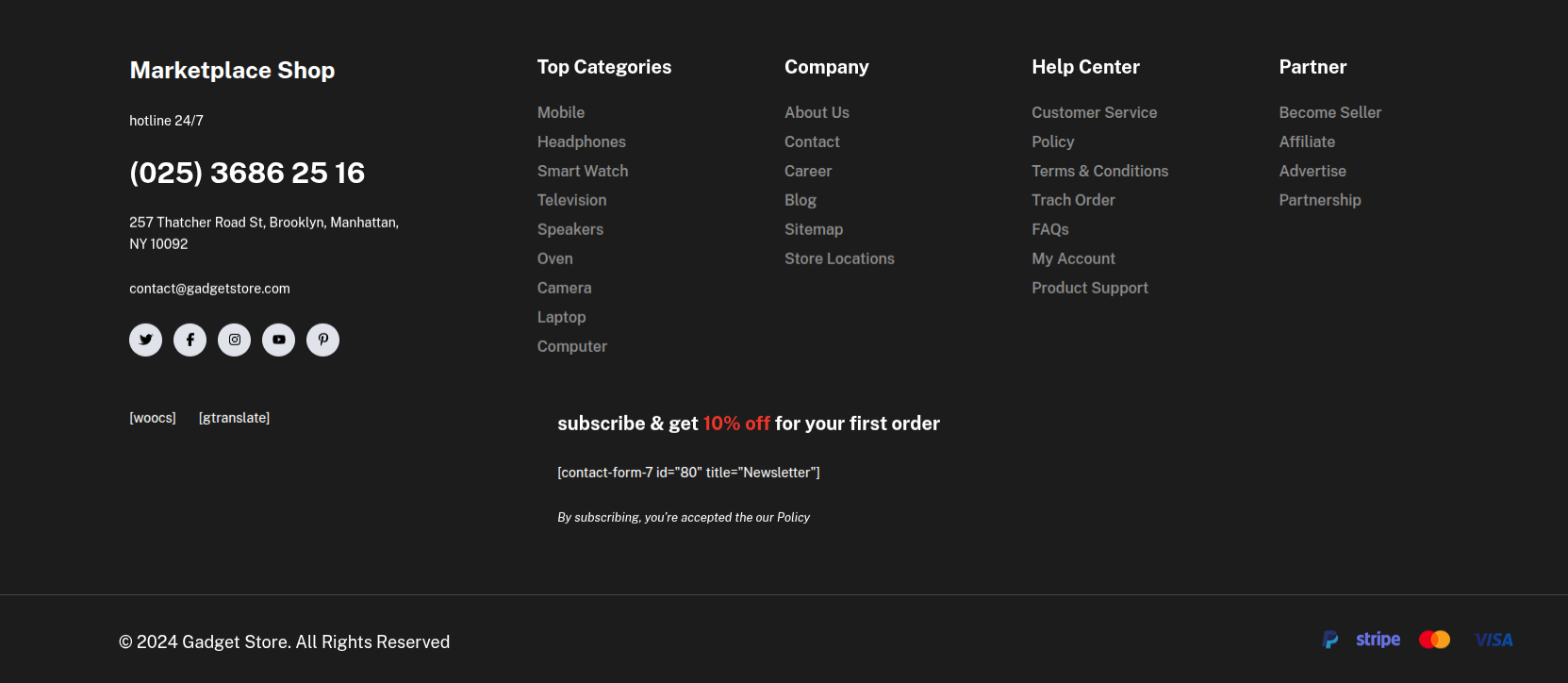Open Customer Service help page
Viewport: 1568px width, 683px height.
[x=1094, y=112]
